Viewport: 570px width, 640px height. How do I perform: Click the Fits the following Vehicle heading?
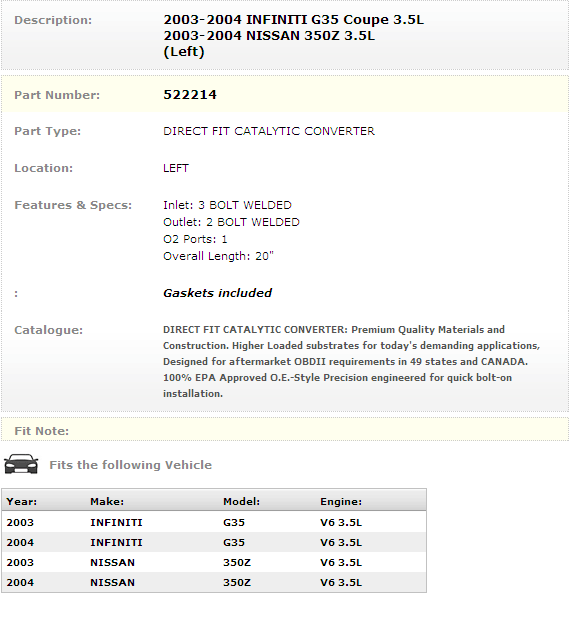coord(131,465)
